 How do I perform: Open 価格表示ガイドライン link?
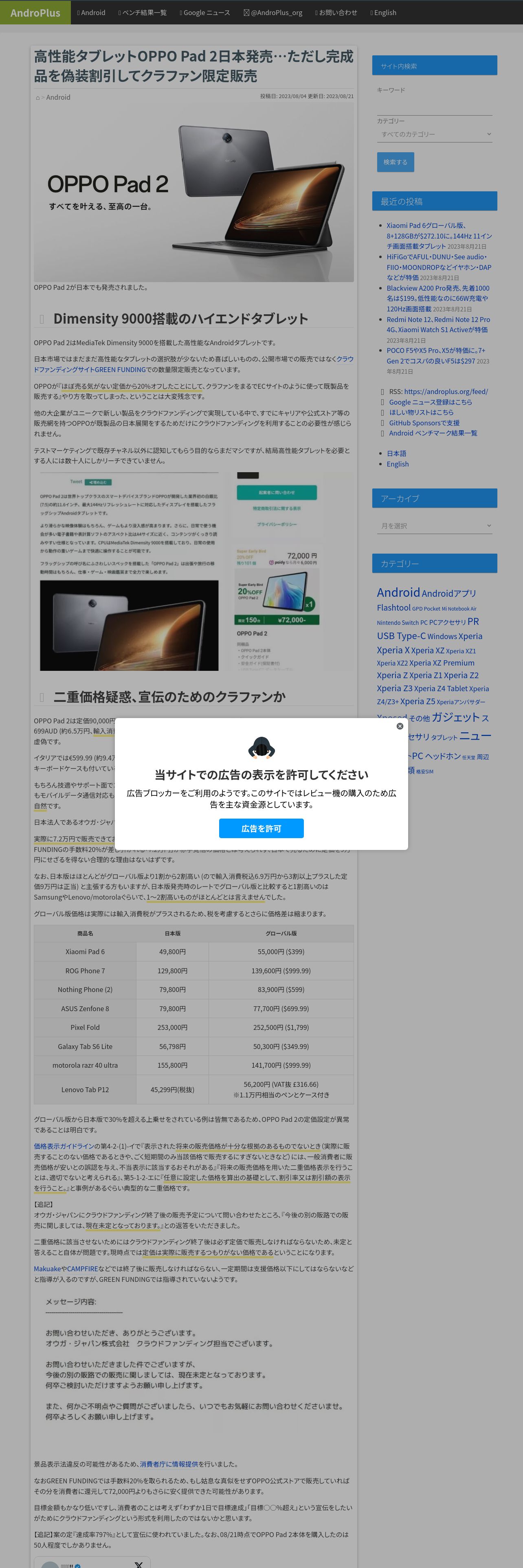point(64,1146)
